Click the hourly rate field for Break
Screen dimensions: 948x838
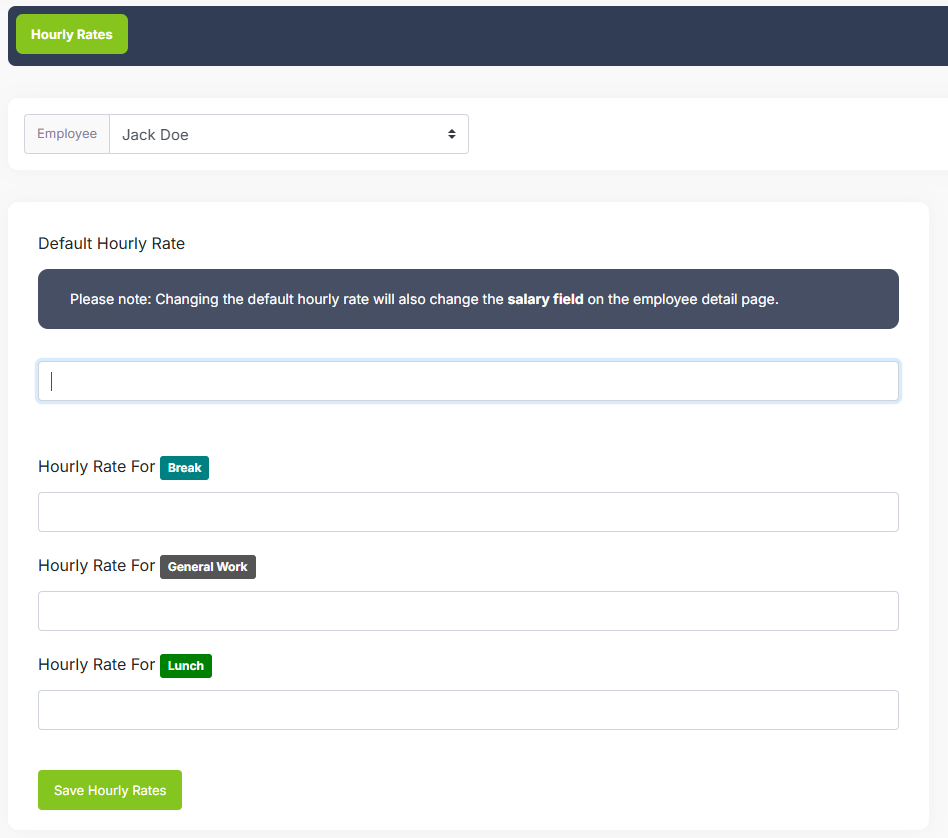[x=468, y=511]
